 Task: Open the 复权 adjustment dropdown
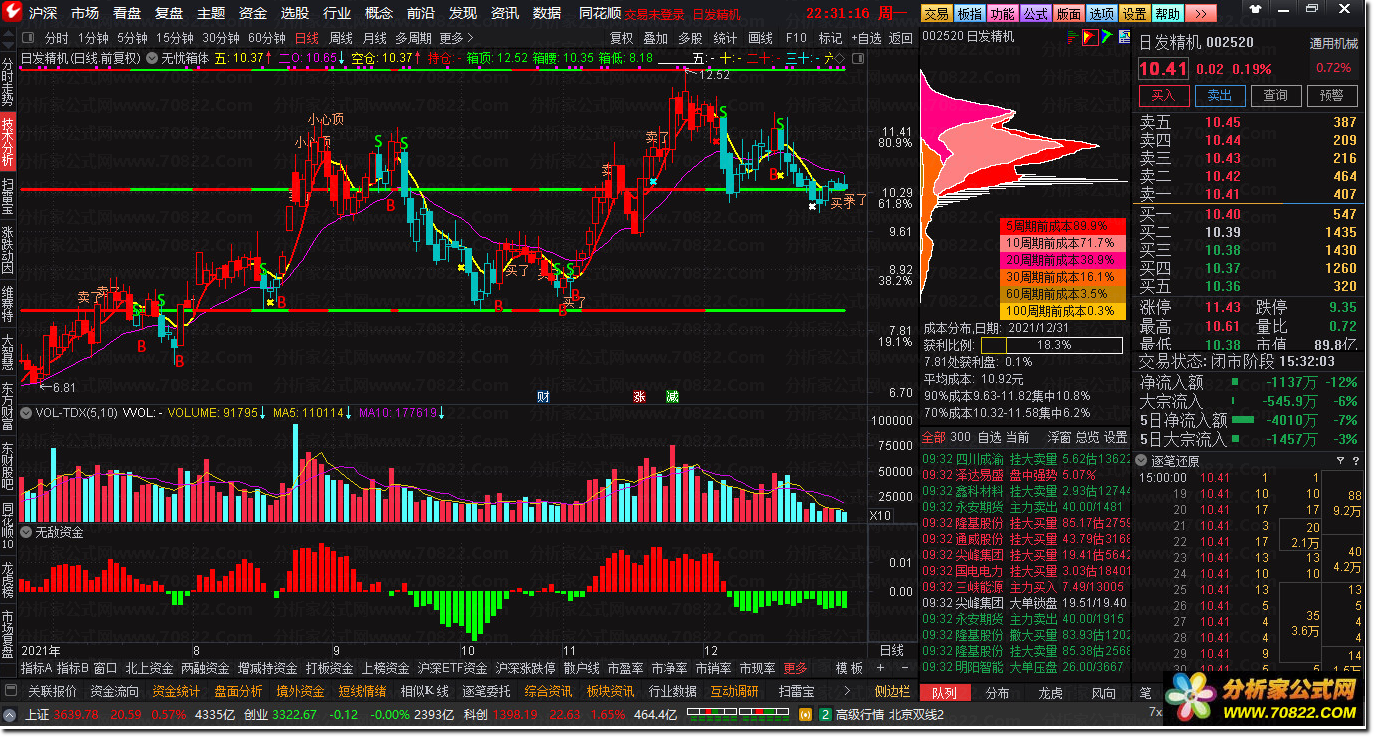(x=622, y=38)
